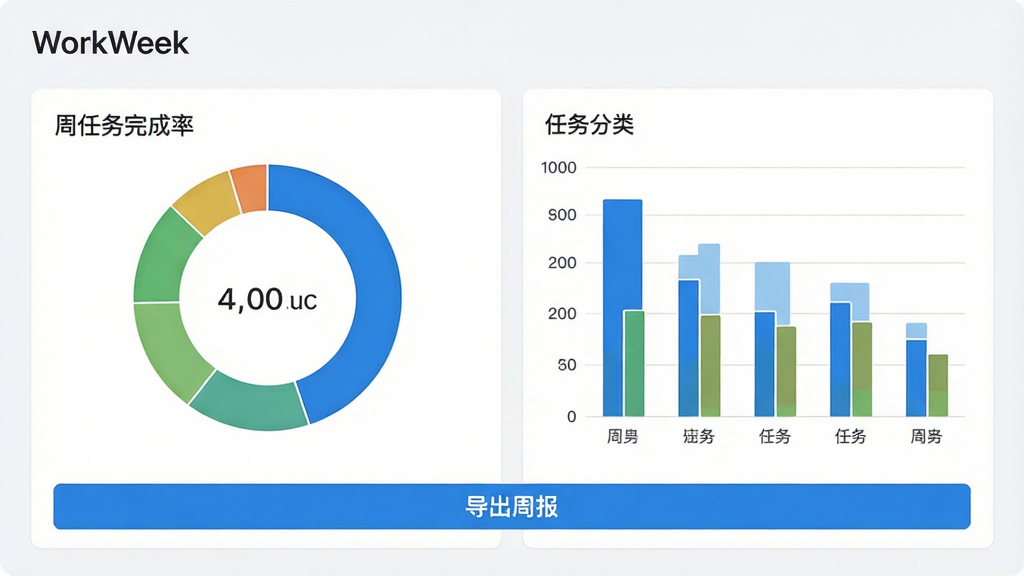
Task: Select the 周任务完成率 card heading
Action: 124,125
